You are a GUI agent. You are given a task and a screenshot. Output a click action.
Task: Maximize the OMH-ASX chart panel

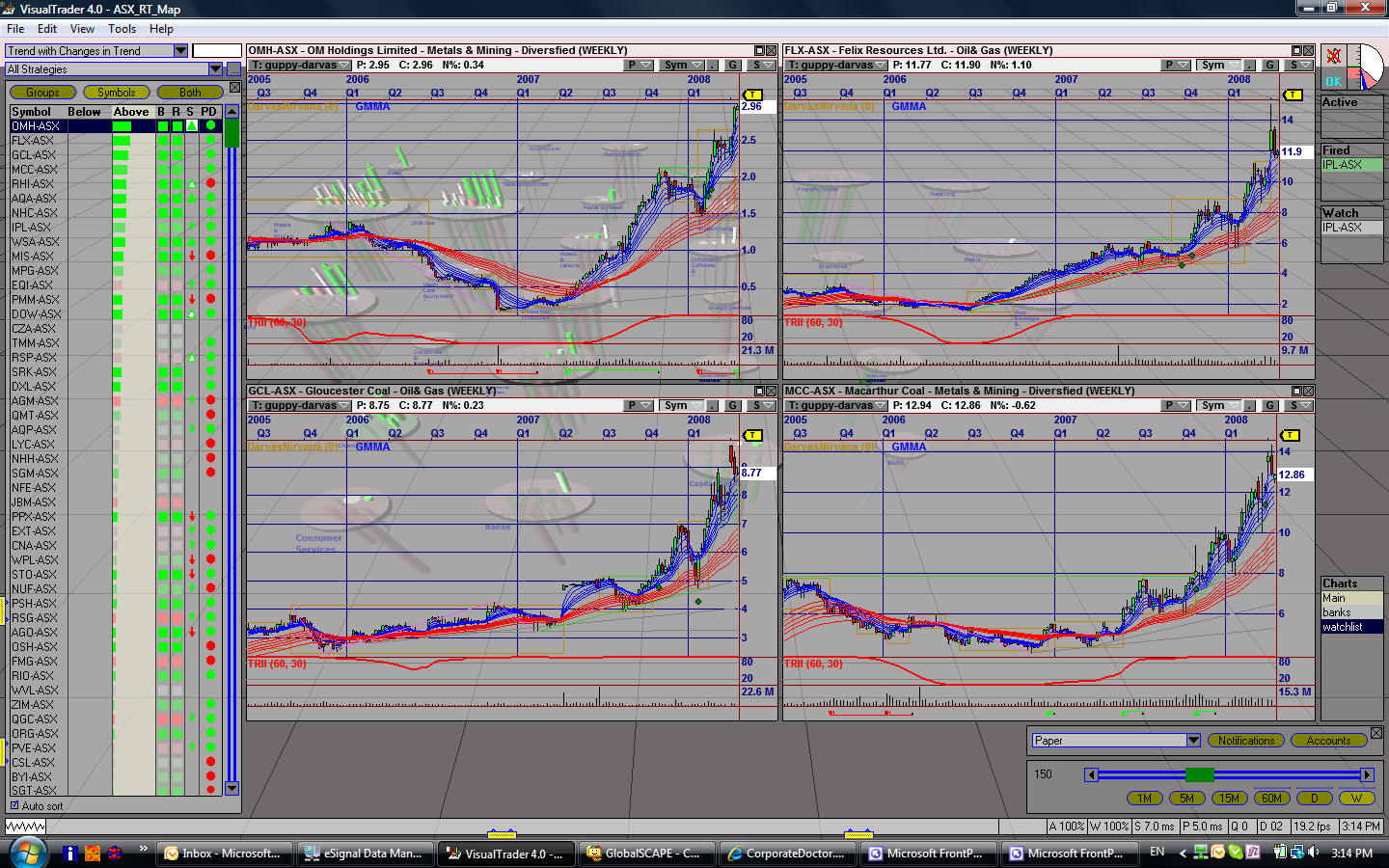[x=760, y=50]
